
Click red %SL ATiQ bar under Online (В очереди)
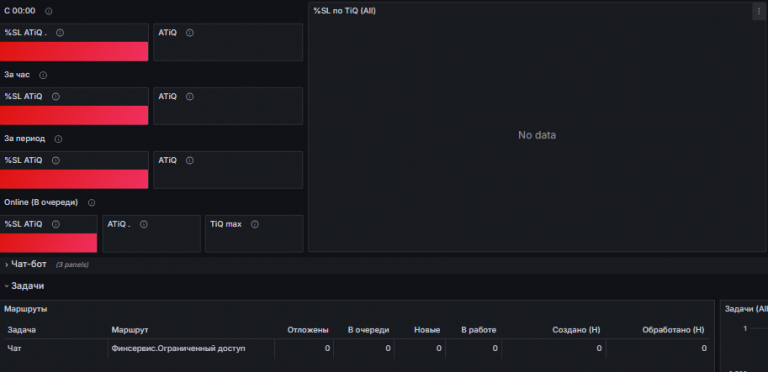click(x=48, y=243)
